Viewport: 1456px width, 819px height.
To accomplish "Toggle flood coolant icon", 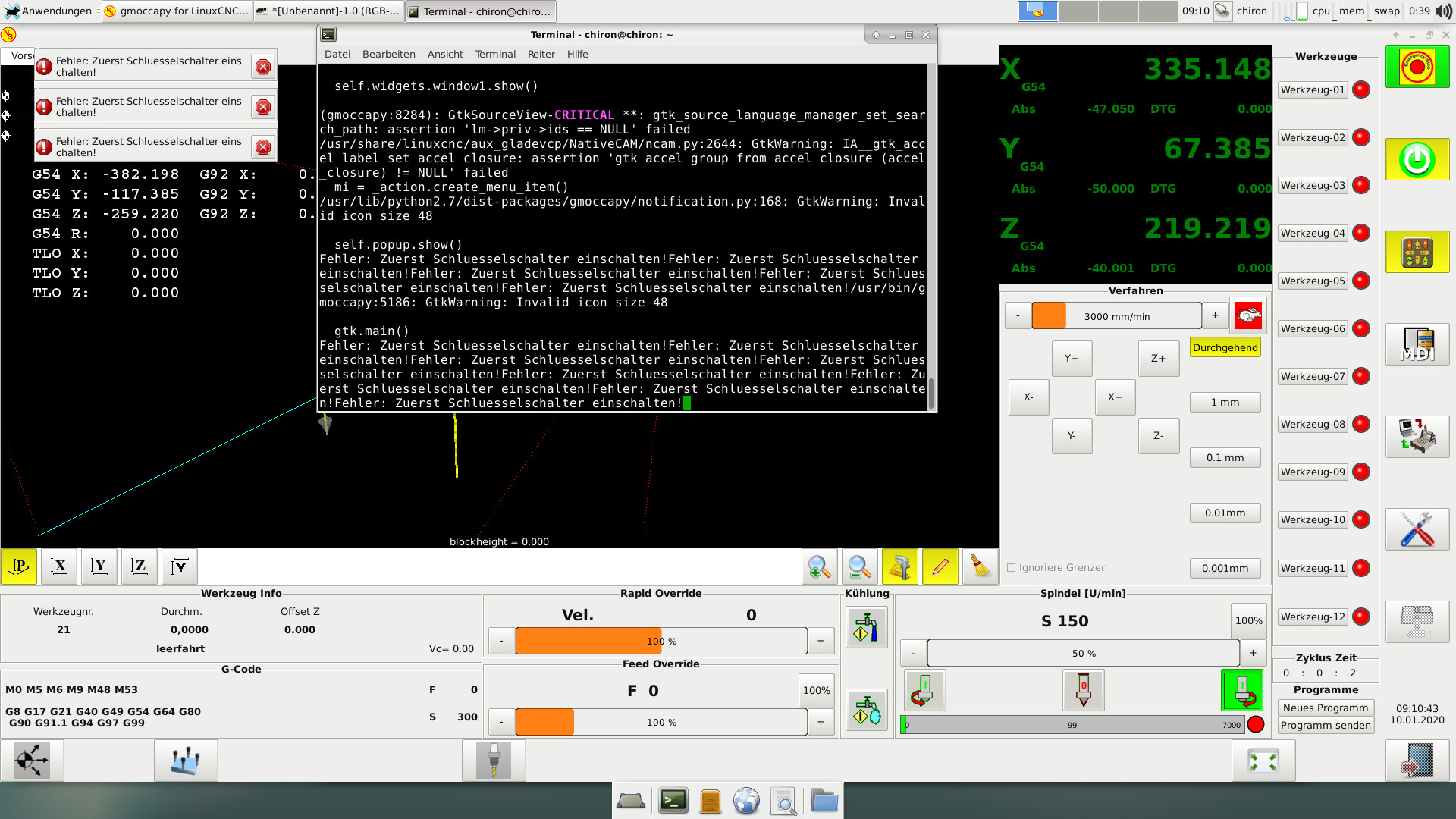I will coord(867,628).
